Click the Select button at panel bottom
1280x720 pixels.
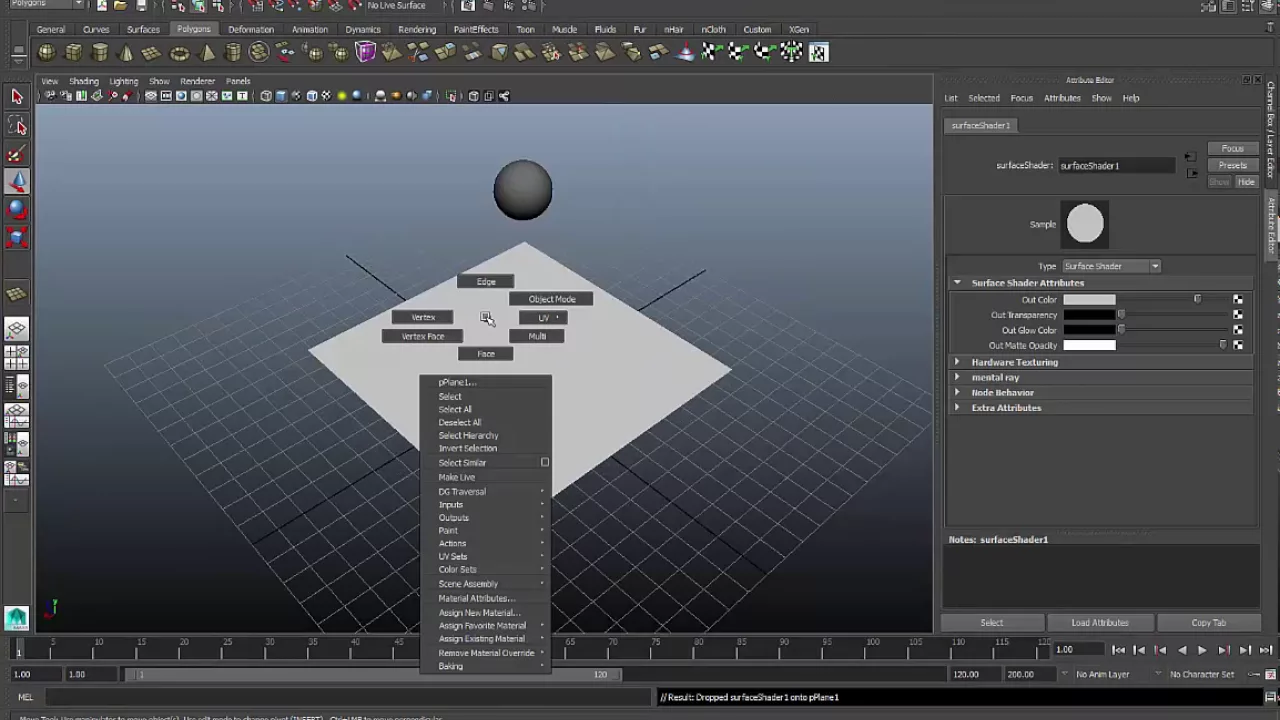click(x=992, y=623)
